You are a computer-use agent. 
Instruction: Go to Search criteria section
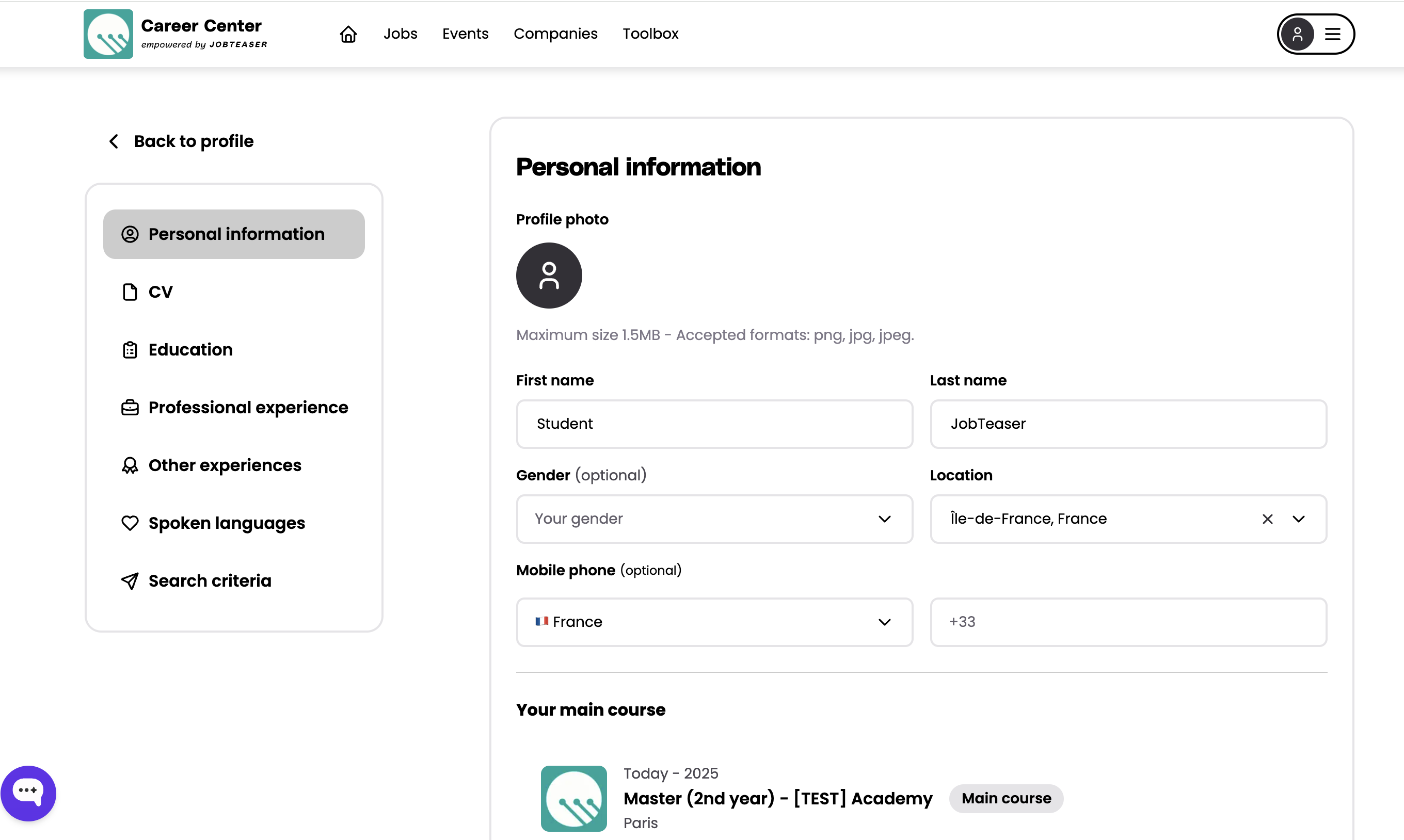pyautogui.click(x=210, y=581)
